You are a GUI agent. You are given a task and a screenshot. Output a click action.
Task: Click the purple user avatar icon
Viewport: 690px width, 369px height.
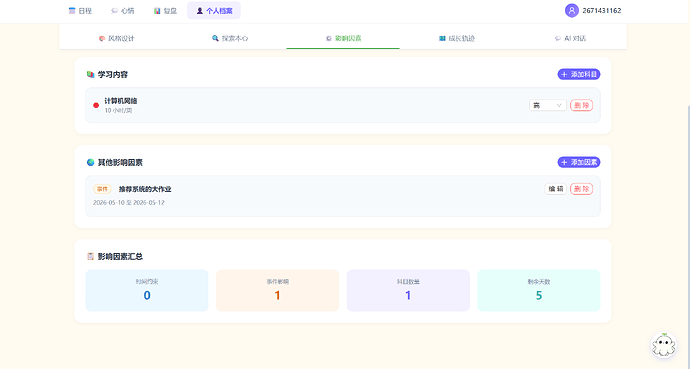(x=572, y=11)
